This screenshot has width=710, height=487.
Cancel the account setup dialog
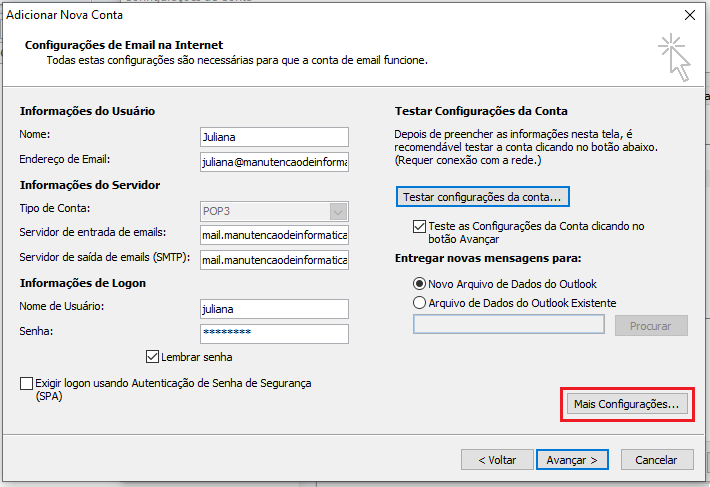click(x=657, y=460)
